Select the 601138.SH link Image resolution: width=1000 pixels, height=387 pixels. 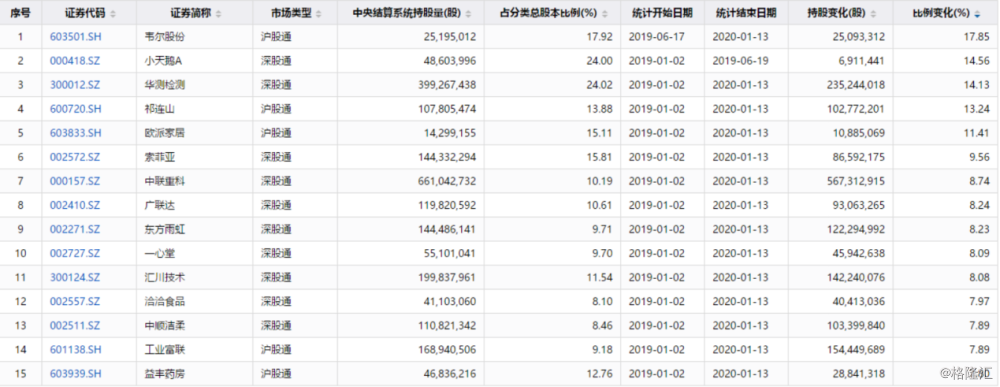click(76, 349)
